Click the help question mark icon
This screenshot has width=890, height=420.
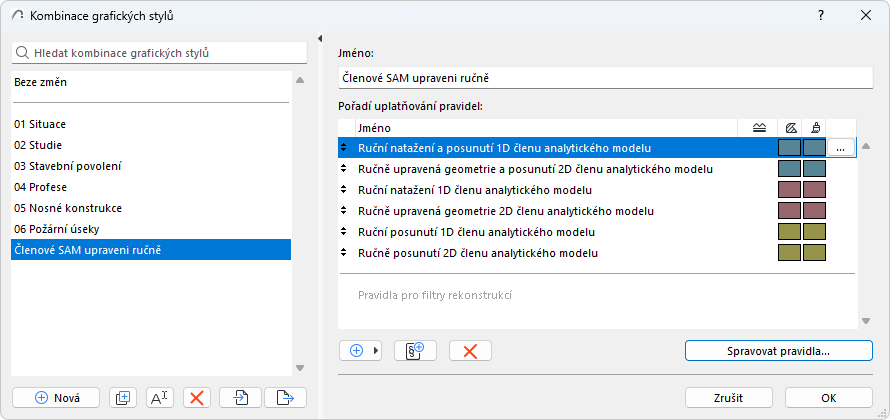pyautogui.click(x=820, y=15)
